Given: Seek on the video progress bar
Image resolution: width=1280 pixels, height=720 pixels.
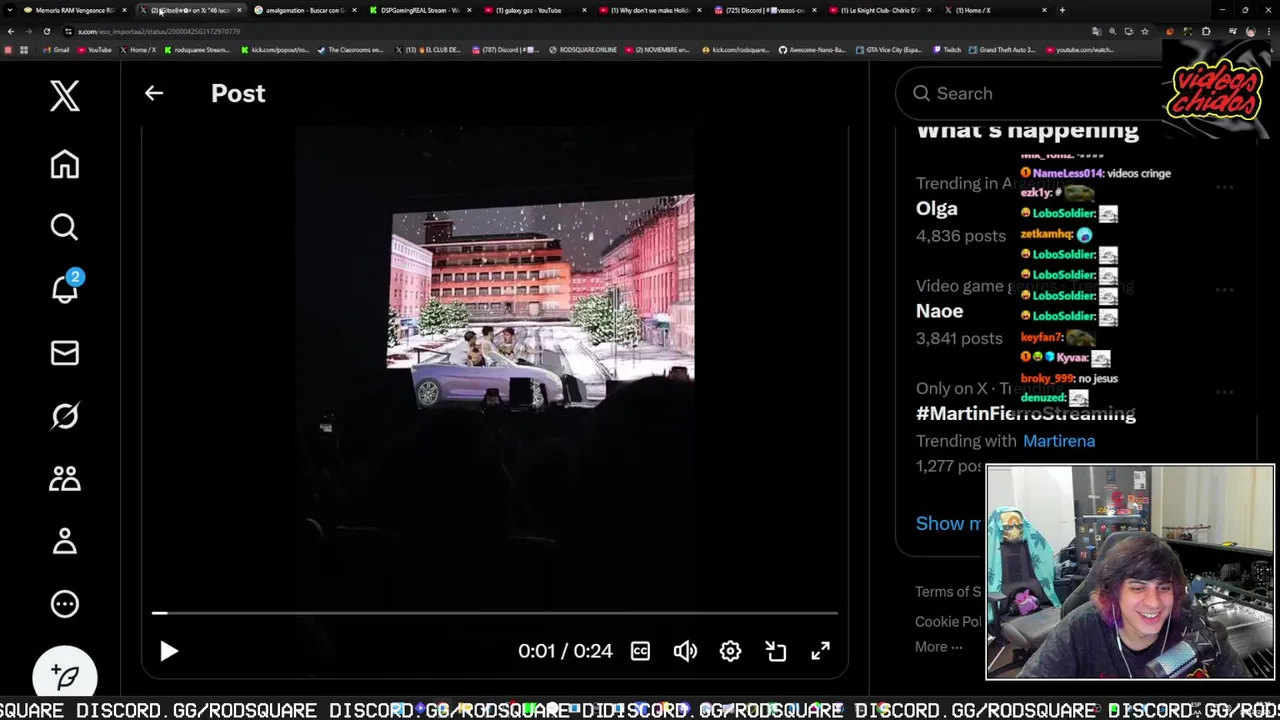Looking at the screenshot, I should coord(495,613).
